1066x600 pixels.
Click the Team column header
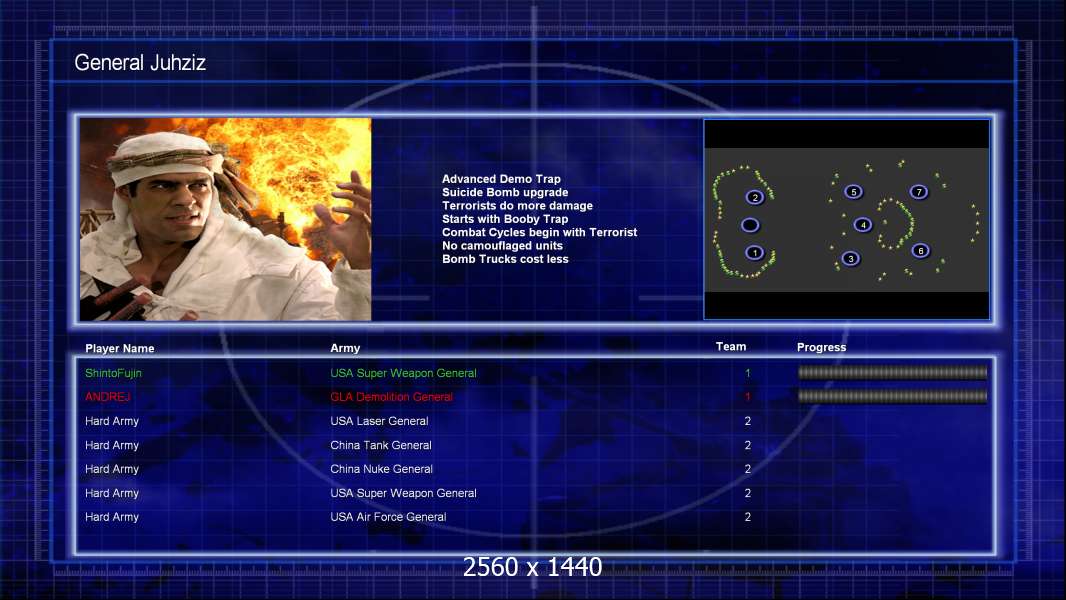click(731, 347)
